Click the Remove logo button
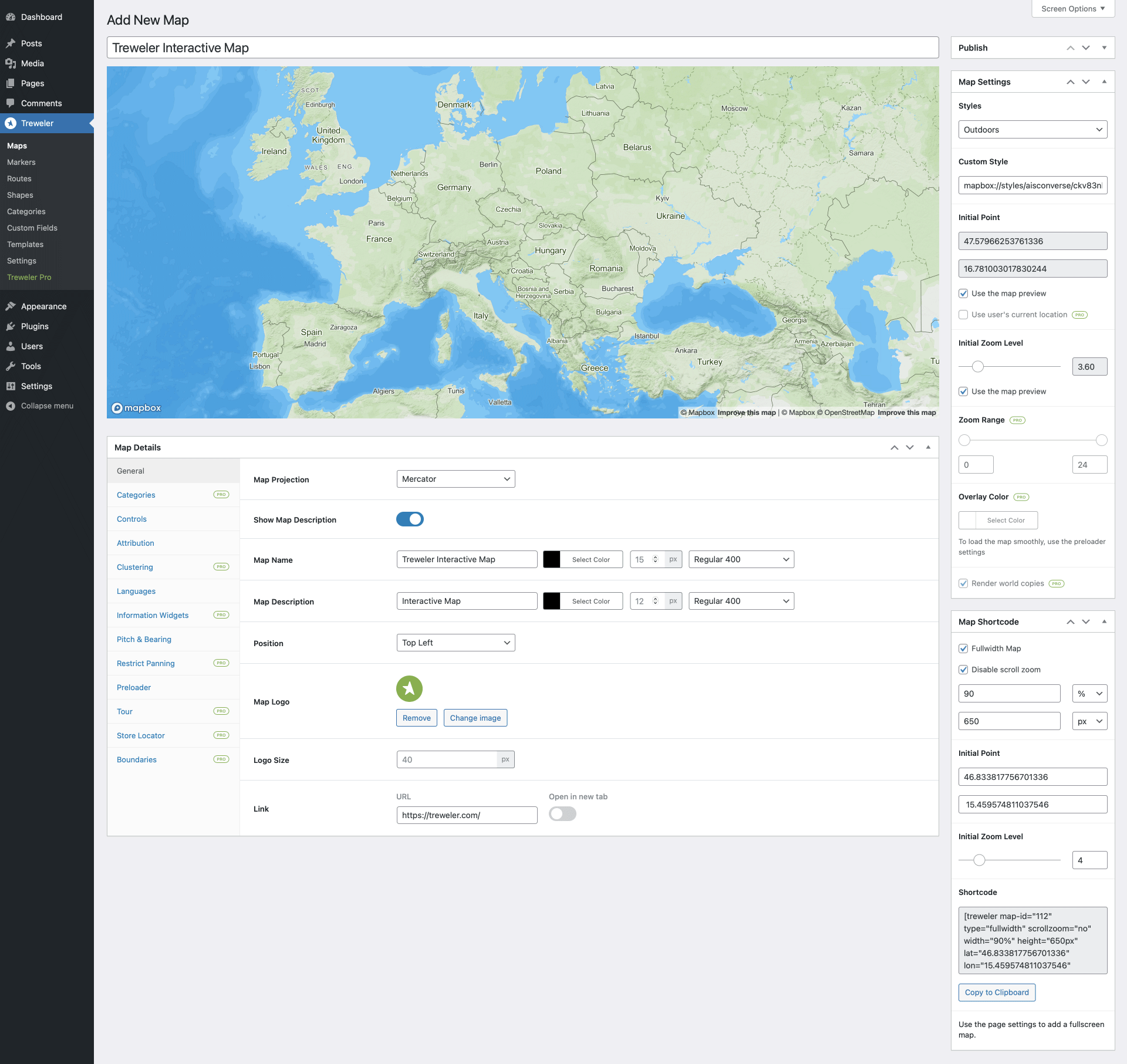The width and height of the screenshot is (1127, 1064). pyautogui.click(x=417, y=718)
